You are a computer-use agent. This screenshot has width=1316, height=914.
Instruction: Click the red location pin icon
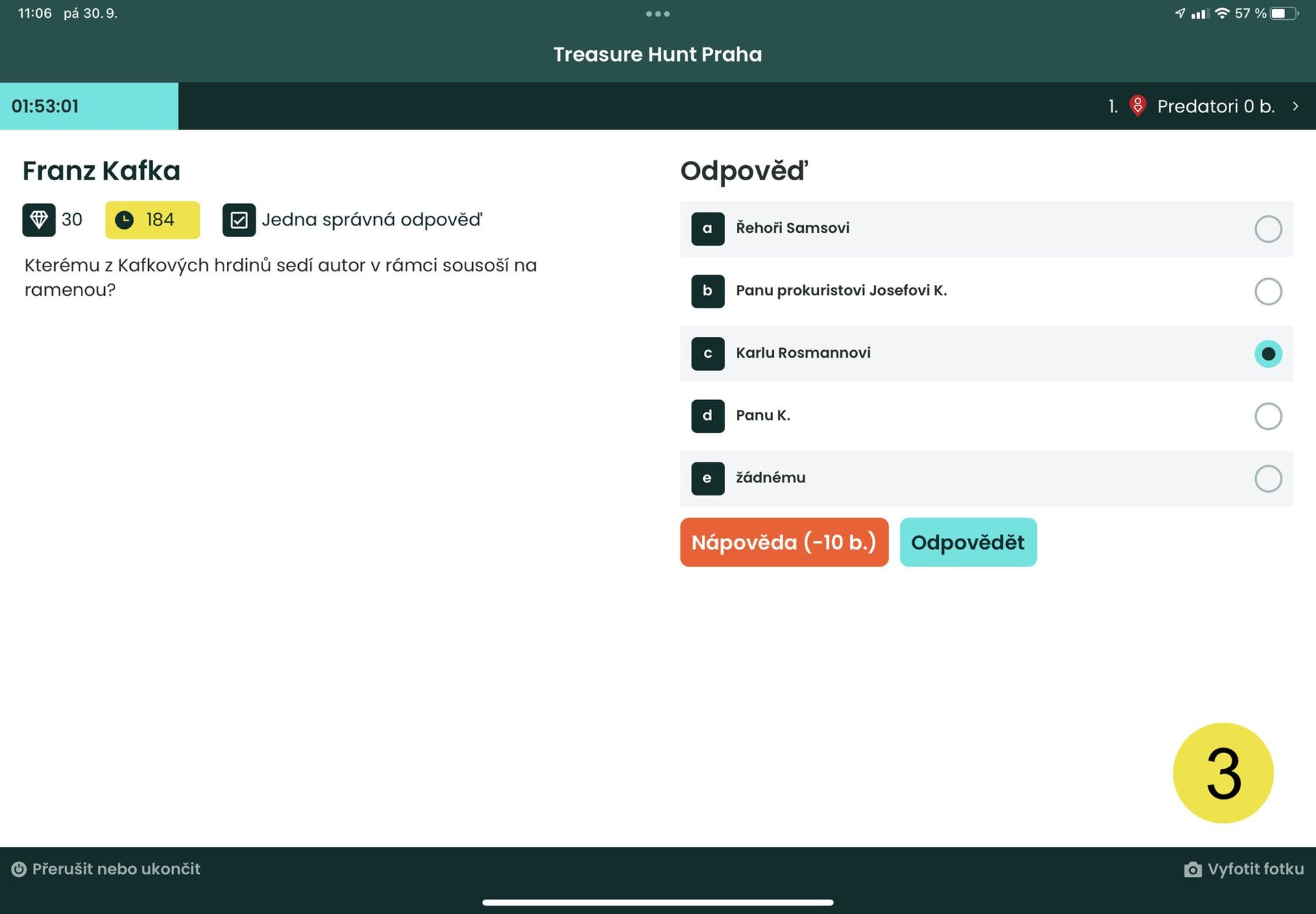1138,106
